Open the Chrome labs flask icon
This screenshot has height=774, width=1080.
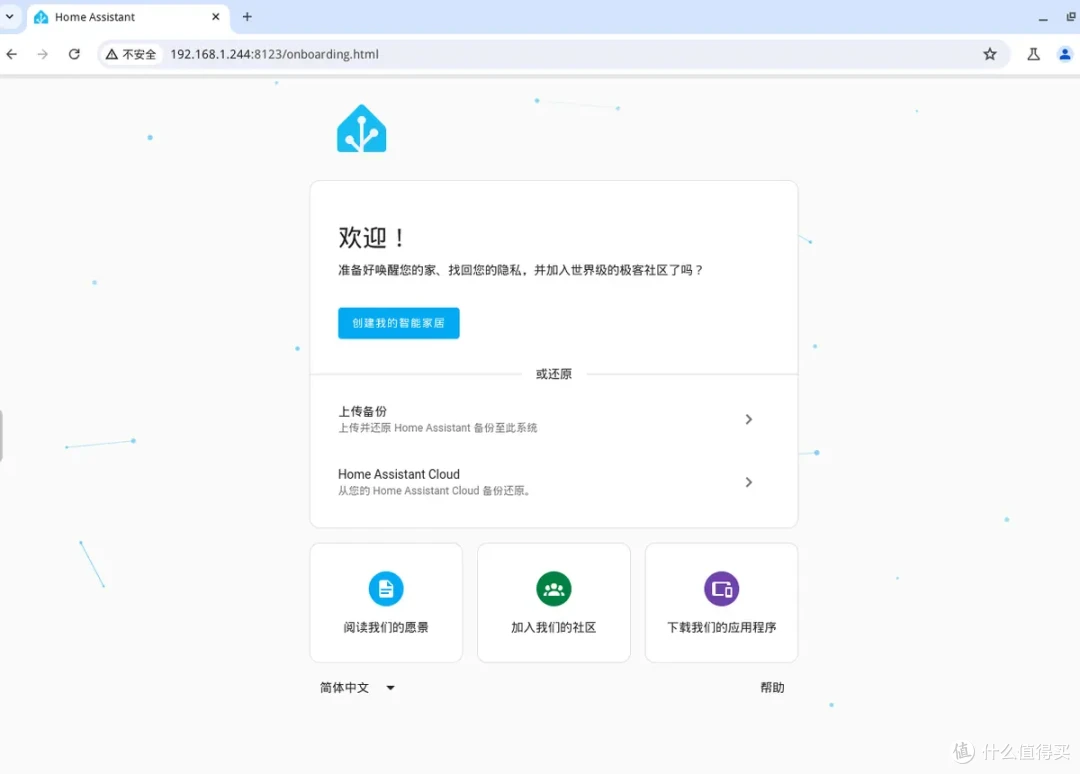point(1033,54)
